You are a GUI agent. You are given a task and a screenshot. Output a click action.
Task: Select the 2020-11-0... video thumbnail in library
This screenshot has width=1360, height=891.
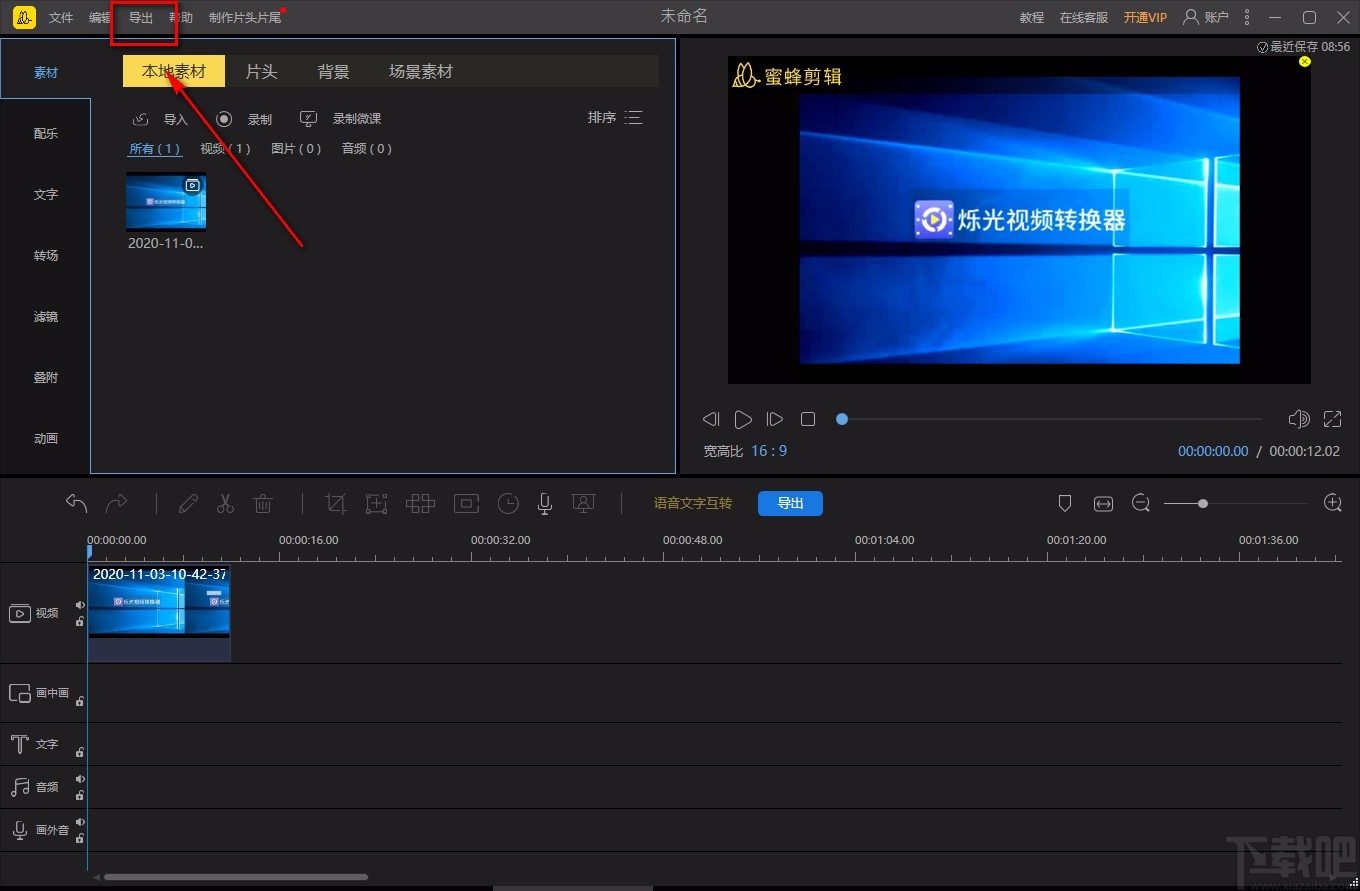point(166,202)
